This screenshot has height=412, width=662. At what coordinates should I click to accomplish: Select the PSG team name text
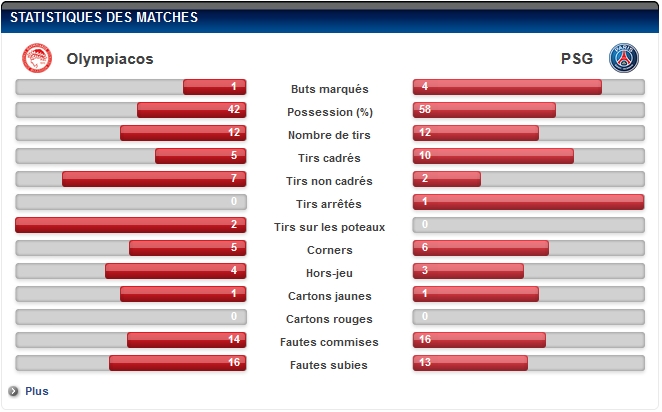[x=577, y=59]
